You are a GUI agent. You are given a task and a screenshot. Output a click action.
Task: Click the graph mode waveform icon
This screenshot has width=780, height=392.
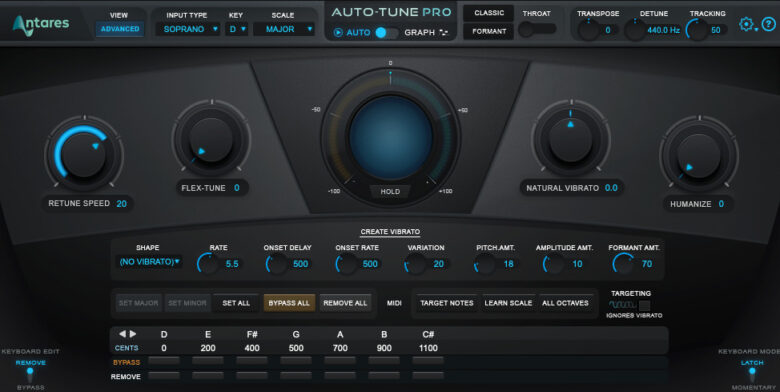(x=443, y=32)
